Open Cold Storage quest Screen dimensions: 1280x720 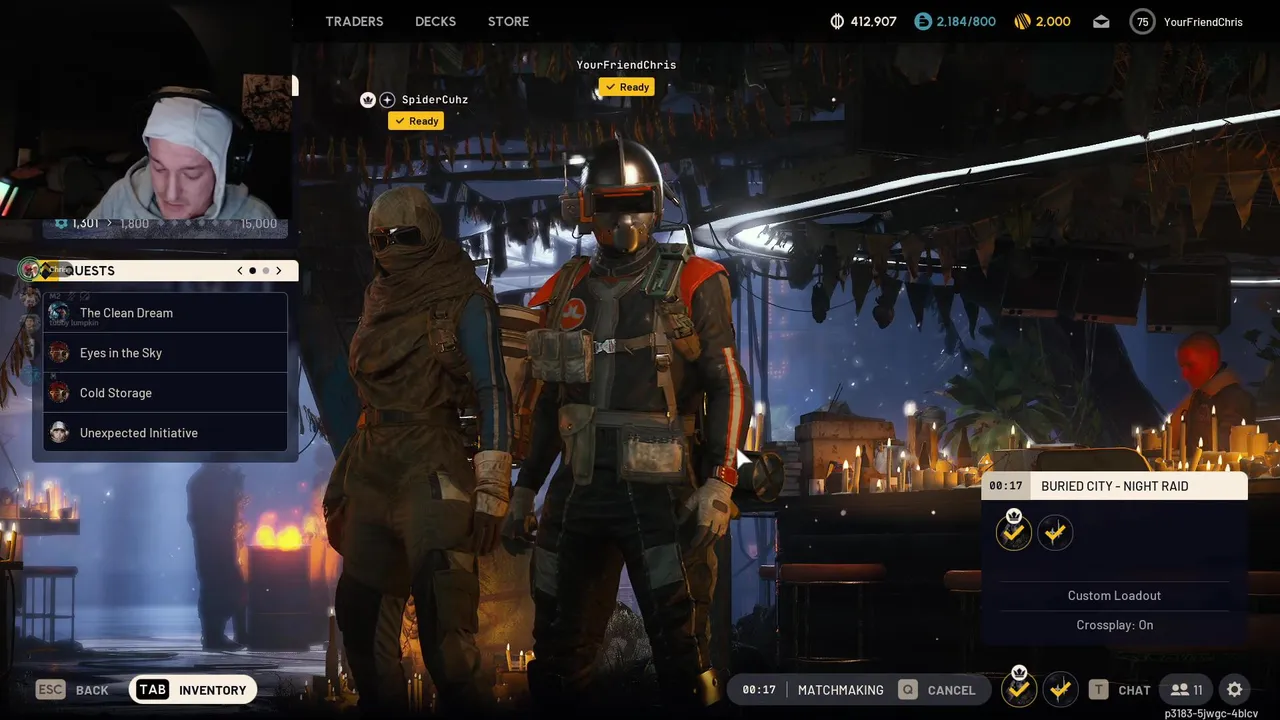tap(166, 393)
